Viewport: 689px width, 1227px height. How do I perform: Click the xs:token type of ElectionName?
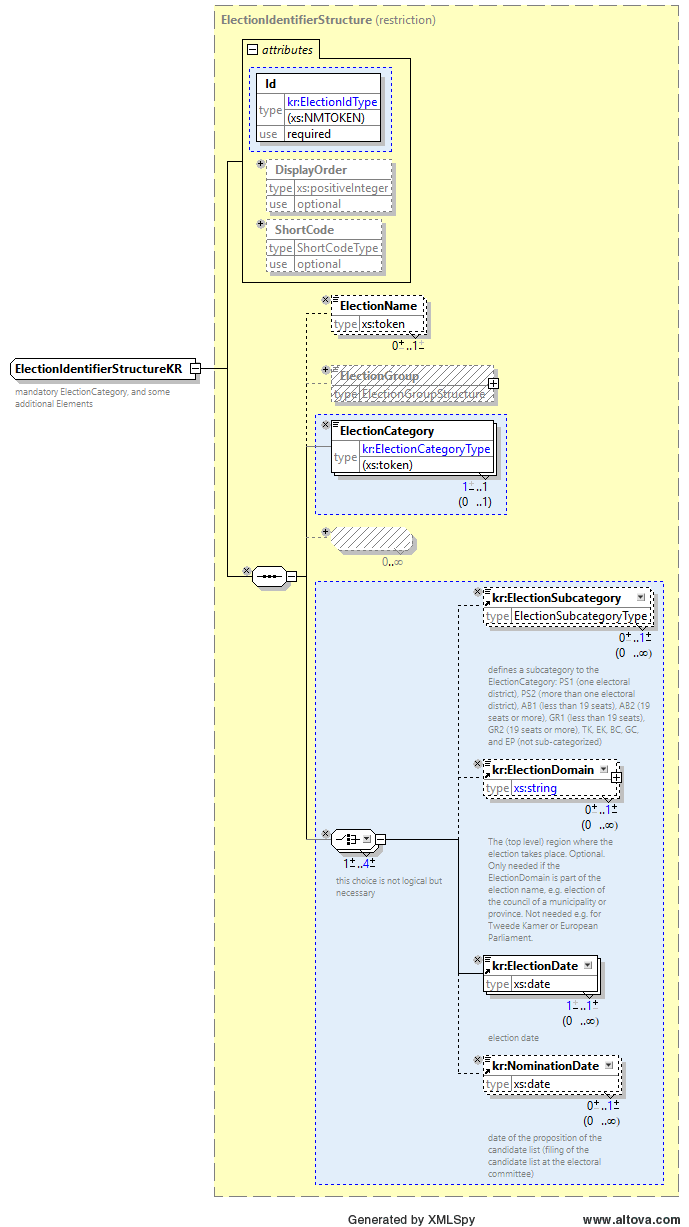coord(383,324)
